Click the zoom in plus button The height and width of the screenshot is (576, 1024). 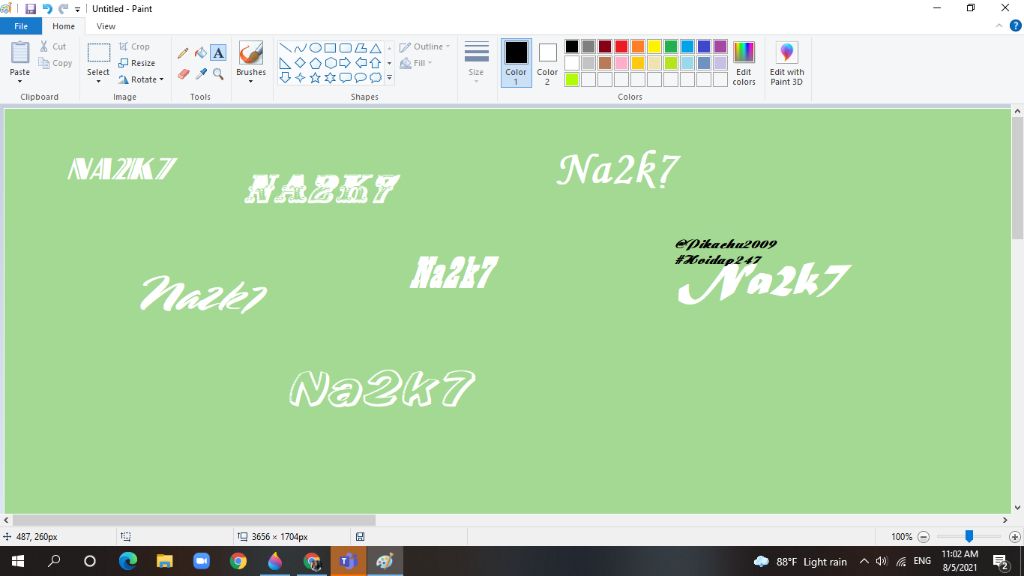pos(1014,537)
